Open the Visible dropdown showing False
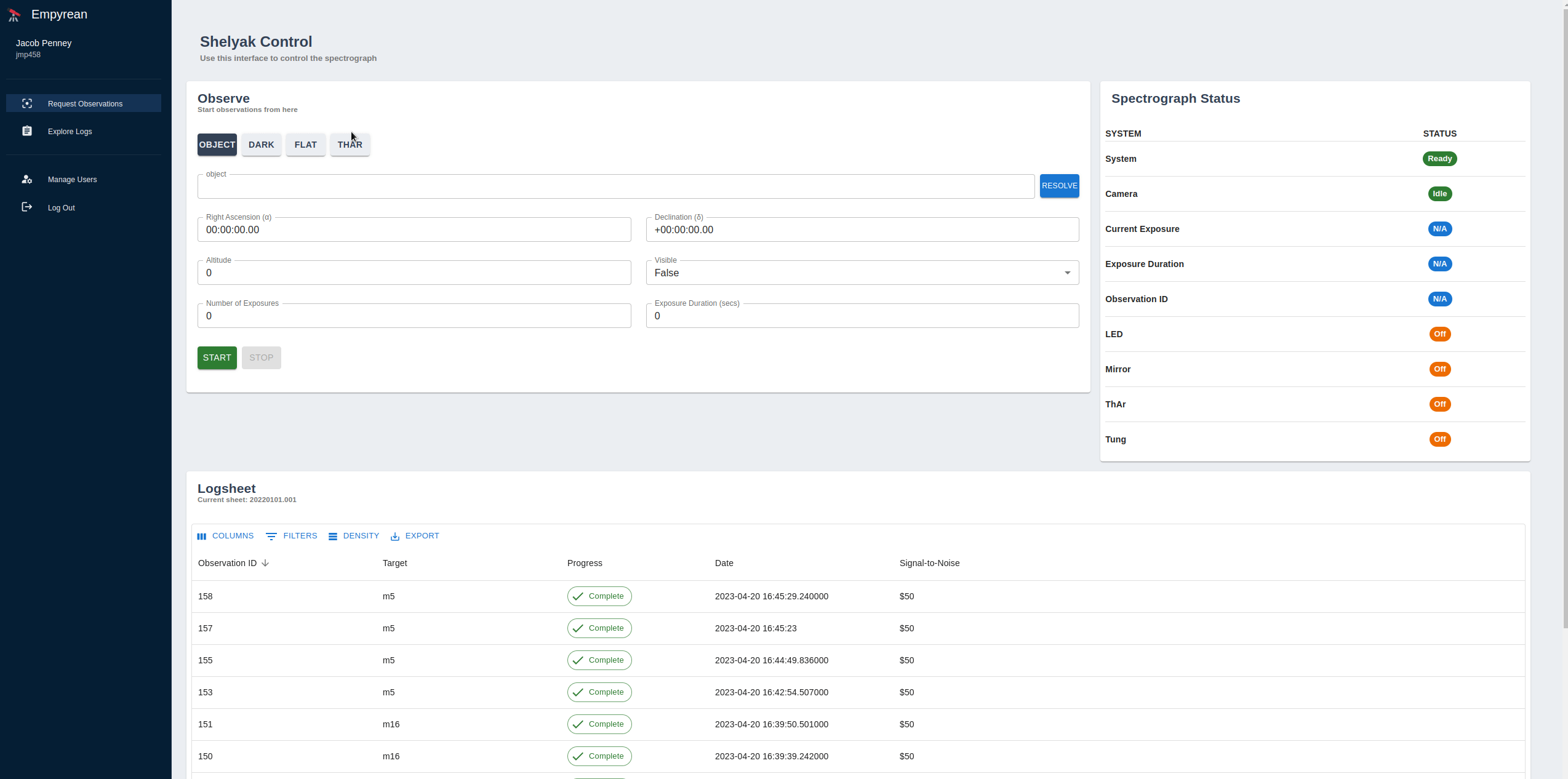Image resolution: width=1568 pixels, height=779 pixels. pos(862,273)
